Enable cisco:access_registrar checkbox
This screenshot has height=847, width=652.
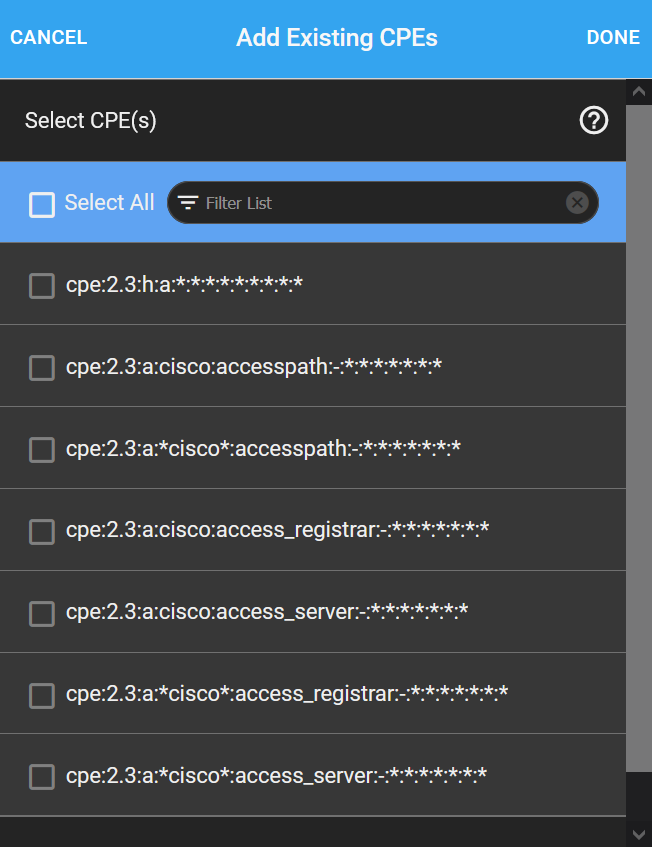[42, 532]
